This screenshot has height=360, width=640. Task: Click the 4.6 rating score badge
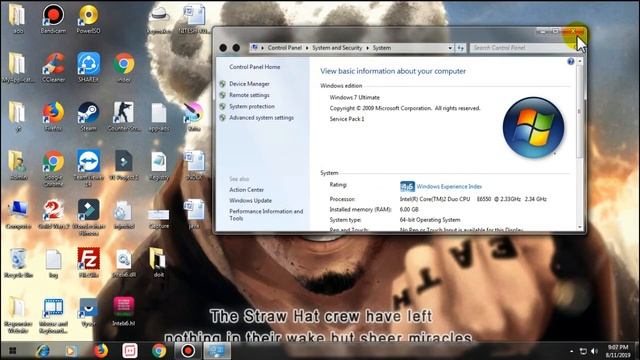tap(407, 187)
